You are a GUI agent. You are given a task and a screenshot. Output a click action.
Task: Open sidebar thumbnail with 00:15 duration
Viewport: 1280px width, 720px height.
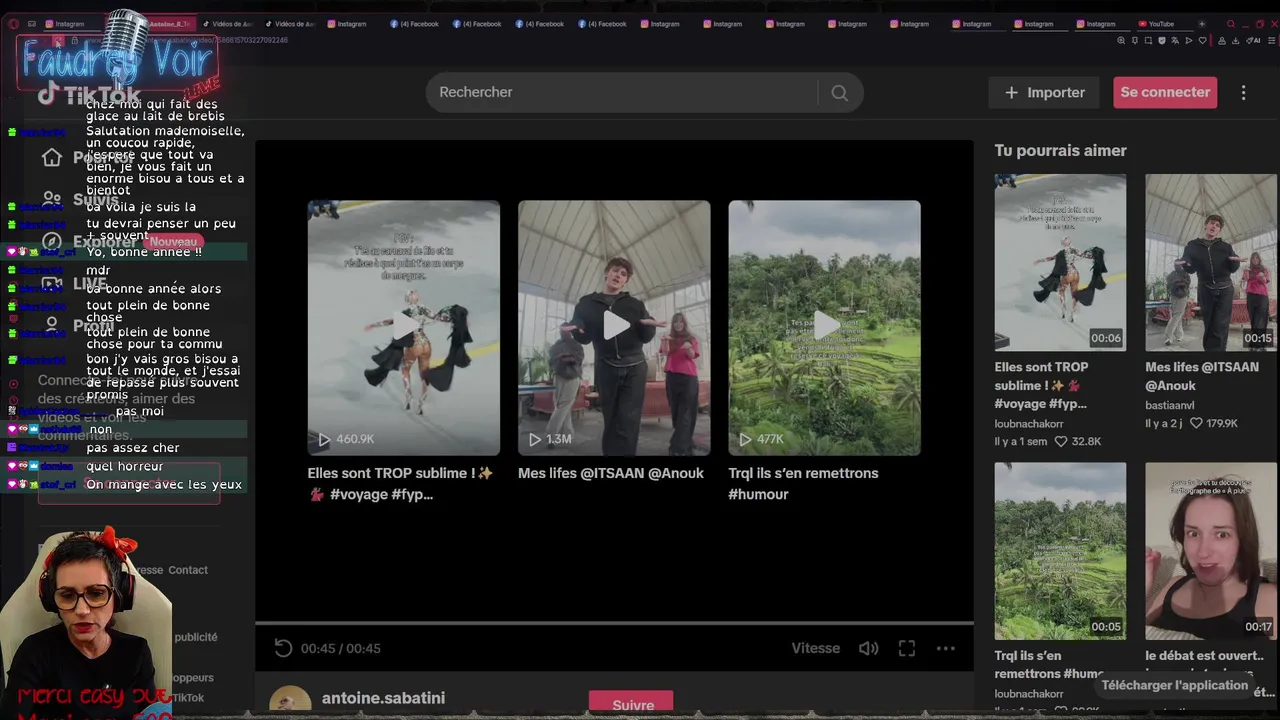click(1211, 262)
